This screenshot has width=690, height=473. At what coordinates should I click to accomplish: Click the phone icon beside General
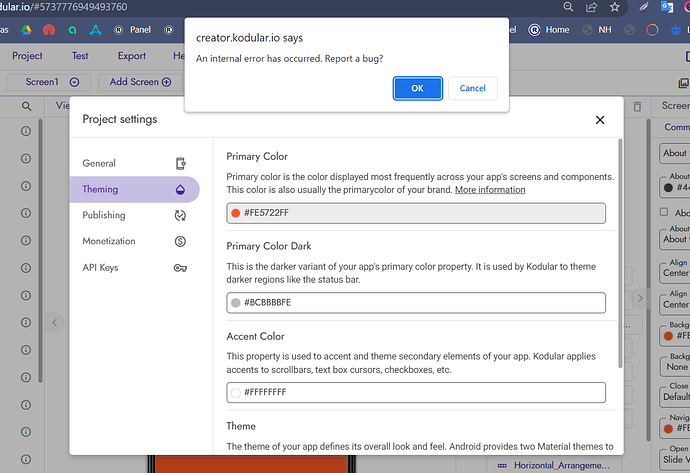(x=180, y=163)
